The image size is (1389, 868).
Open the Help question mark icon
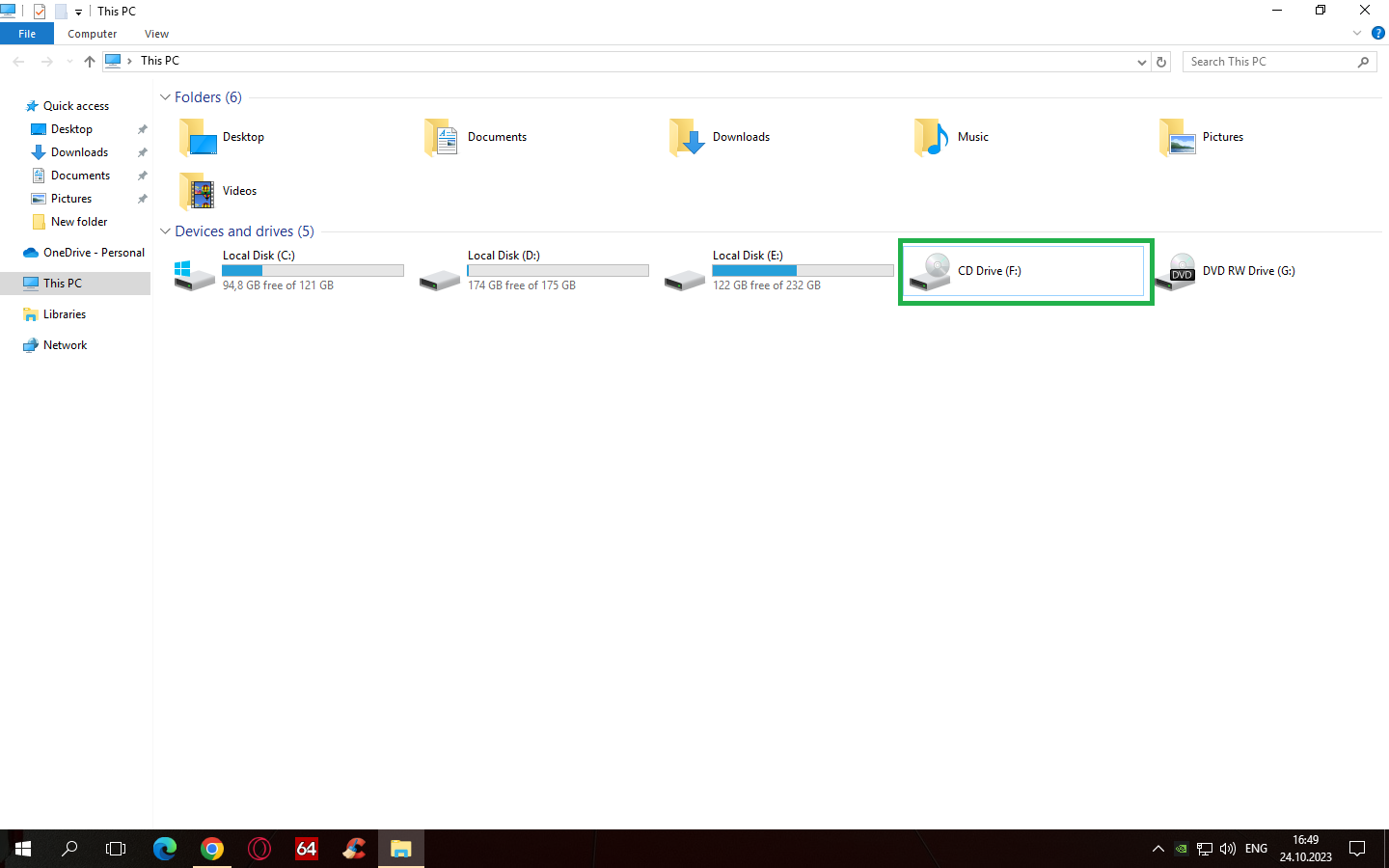pyautogui.click(x=1378, y=33)
